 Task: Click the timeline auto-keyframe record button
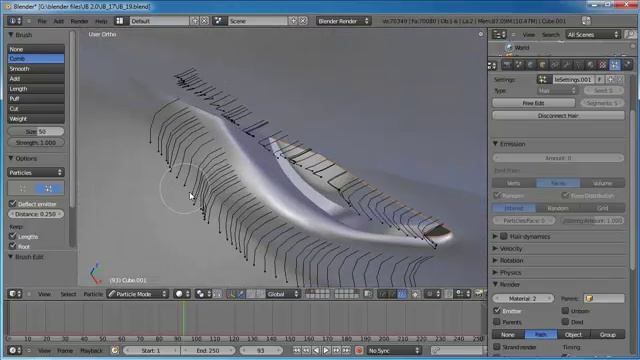(x=359, y=350)
